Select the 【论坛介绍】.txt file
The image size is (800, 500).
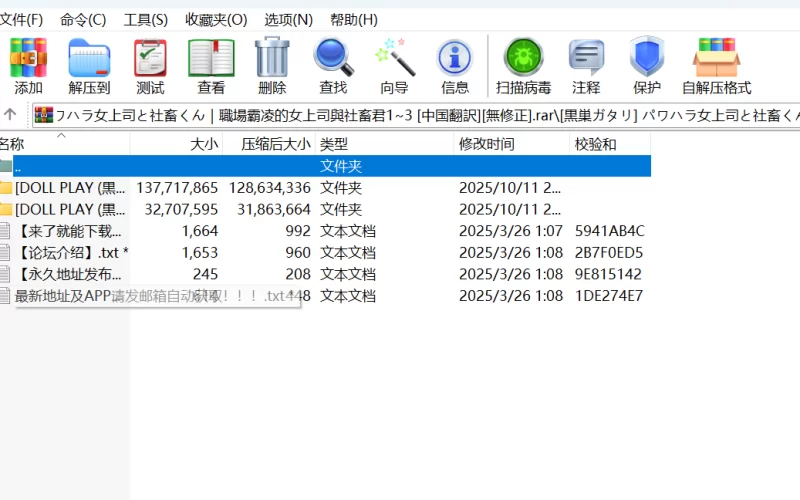click(x=326, y=253)
